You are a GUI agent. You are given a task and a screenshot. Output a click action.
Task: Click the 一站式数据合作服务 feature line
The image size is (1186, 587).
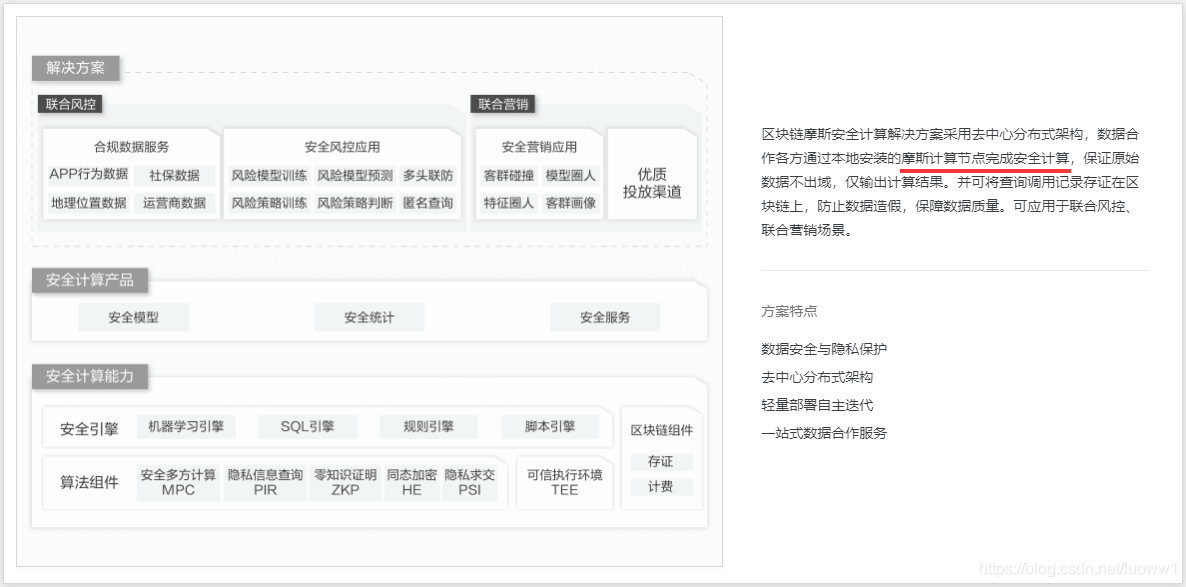824,433
